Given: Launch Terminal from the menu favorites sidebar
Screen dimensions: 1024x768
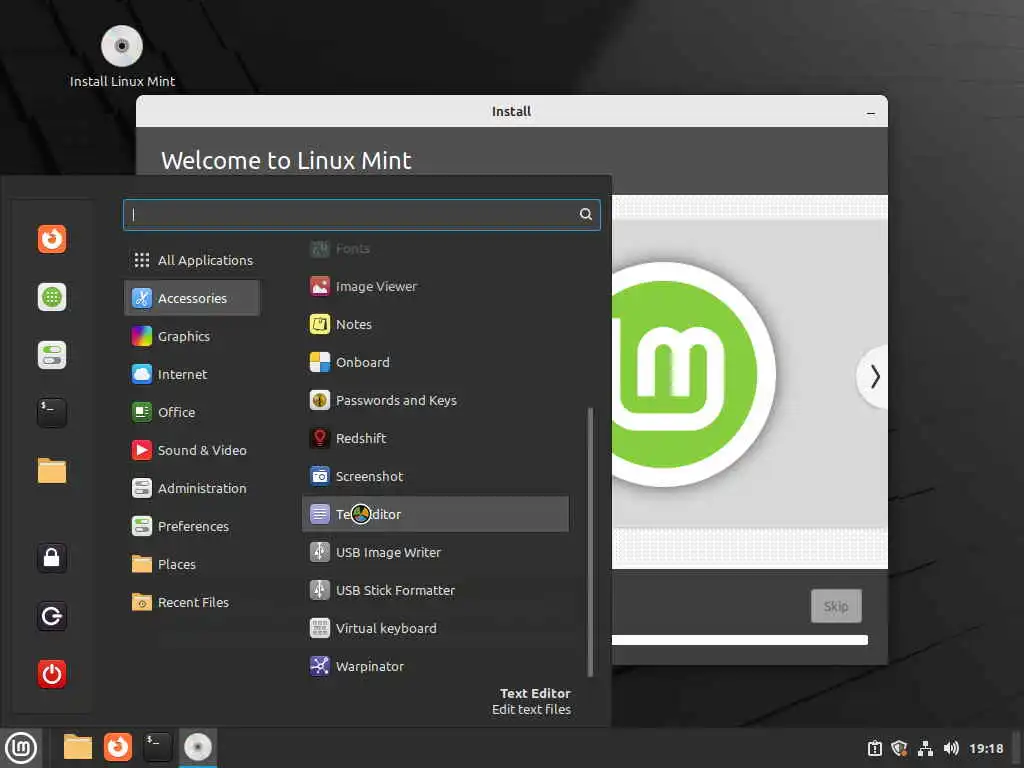Looking at the screenshot, I should pyautogui.click(x=52, y=413).
